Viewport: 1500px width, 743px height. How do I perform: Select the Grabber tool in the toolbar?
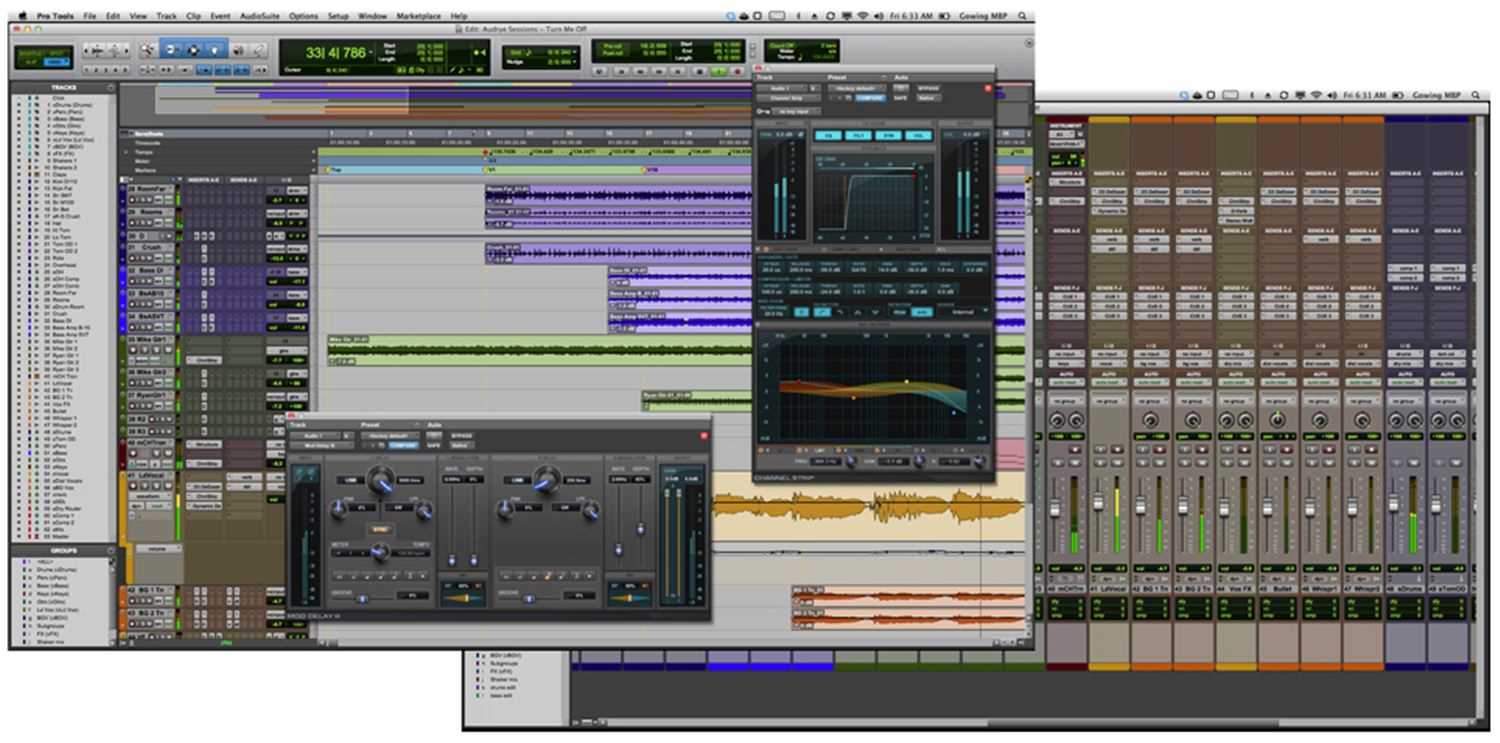(216, 51)
